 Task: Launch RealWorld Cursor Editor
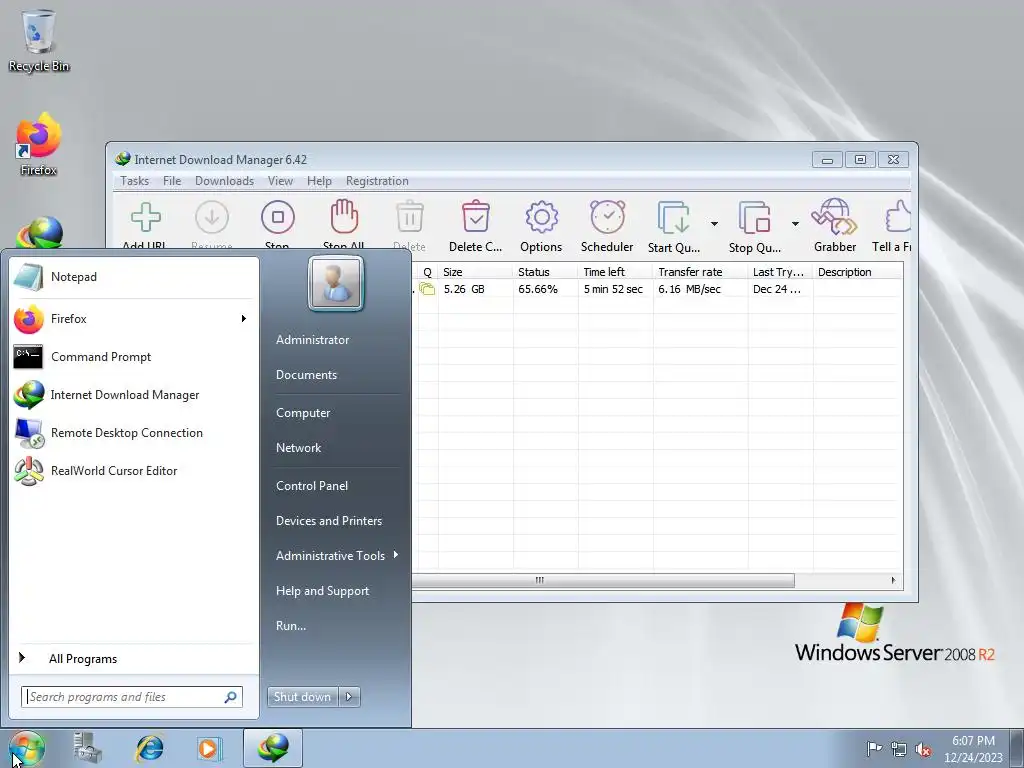pyautogui.click(x=133, y=471)
